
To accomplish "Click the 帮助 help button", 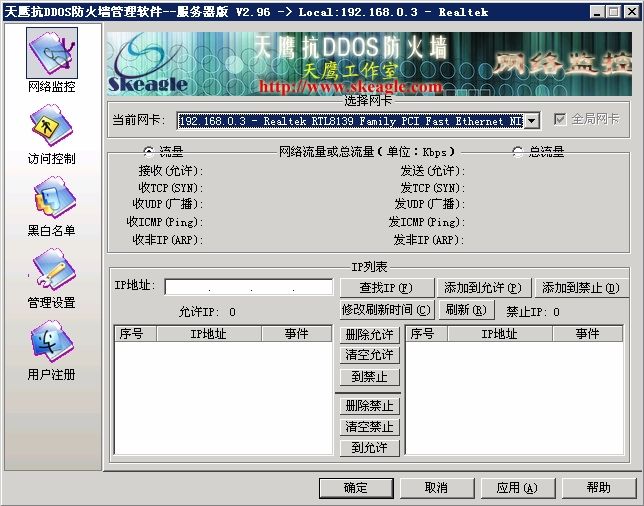I will (x=598, y=488).
